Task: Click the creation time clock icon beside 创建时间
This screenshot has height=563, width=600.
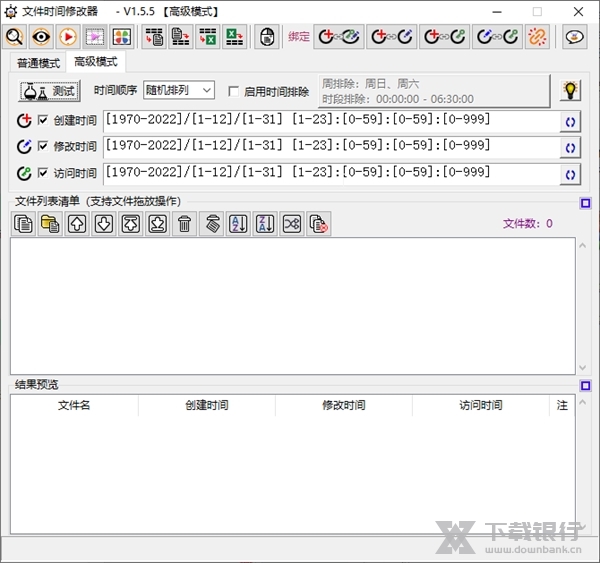Action: pyautogui.click(x=24, y=121)
